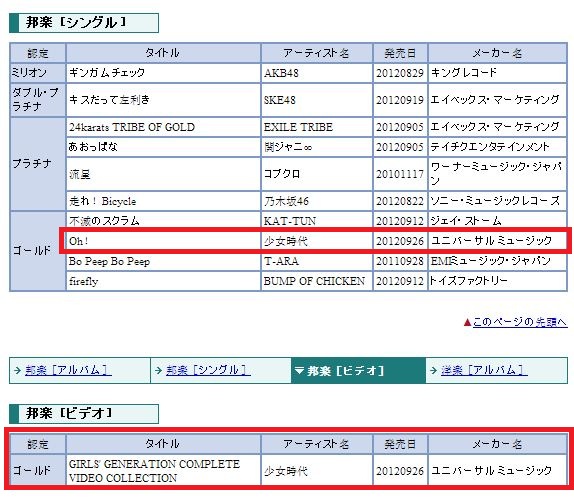The height and width of the screenshot is (501, 574).
Task: Select the active 邦楽［ビデオ］ tab
Action: (358, 370)
